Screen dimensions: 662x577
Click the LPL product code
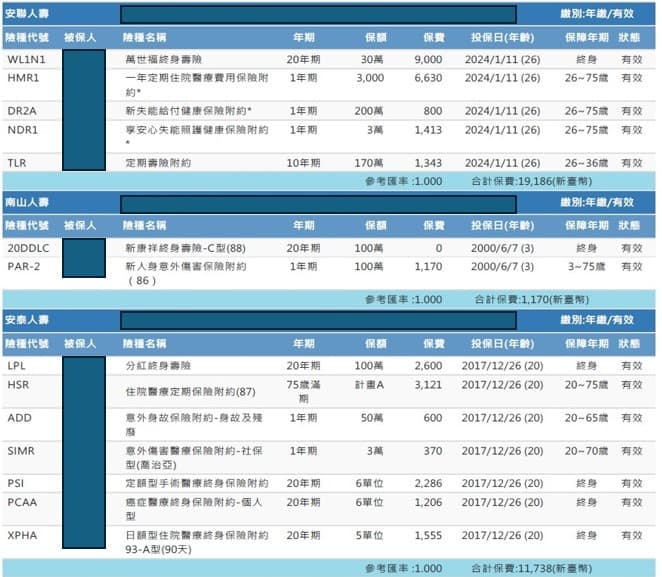[16, 366]
